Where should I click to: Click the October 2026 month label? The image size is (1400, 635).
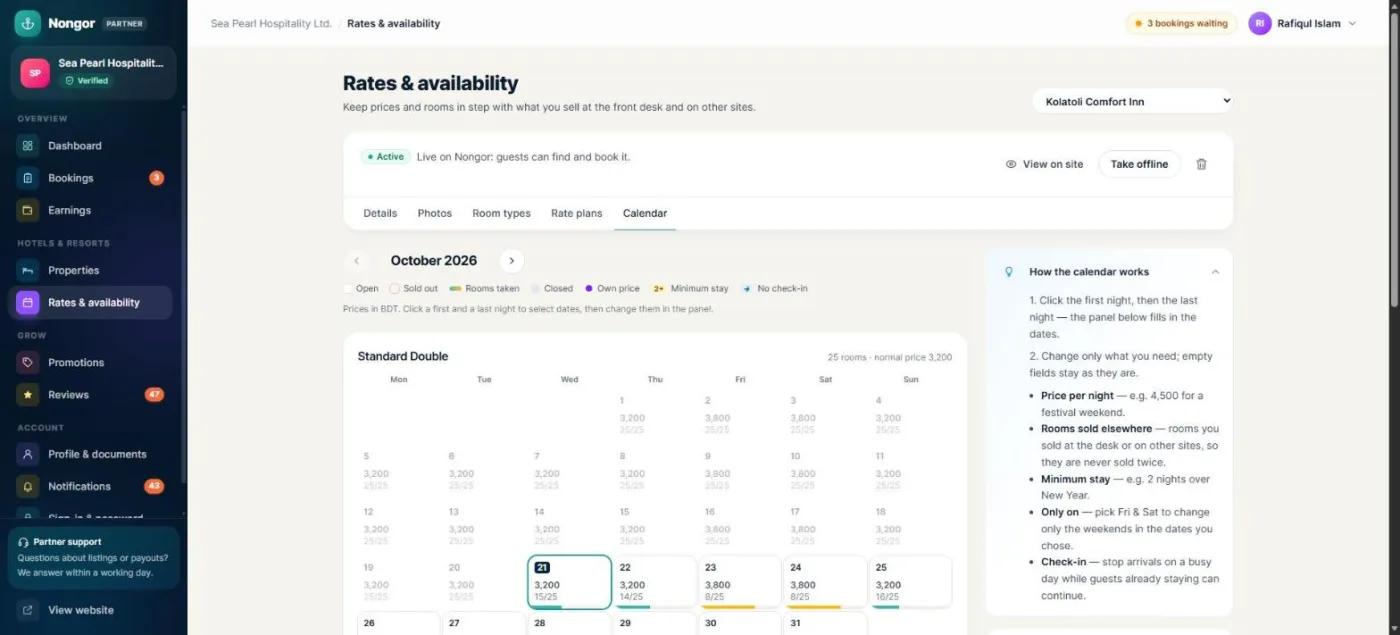[x=434, y=260]
